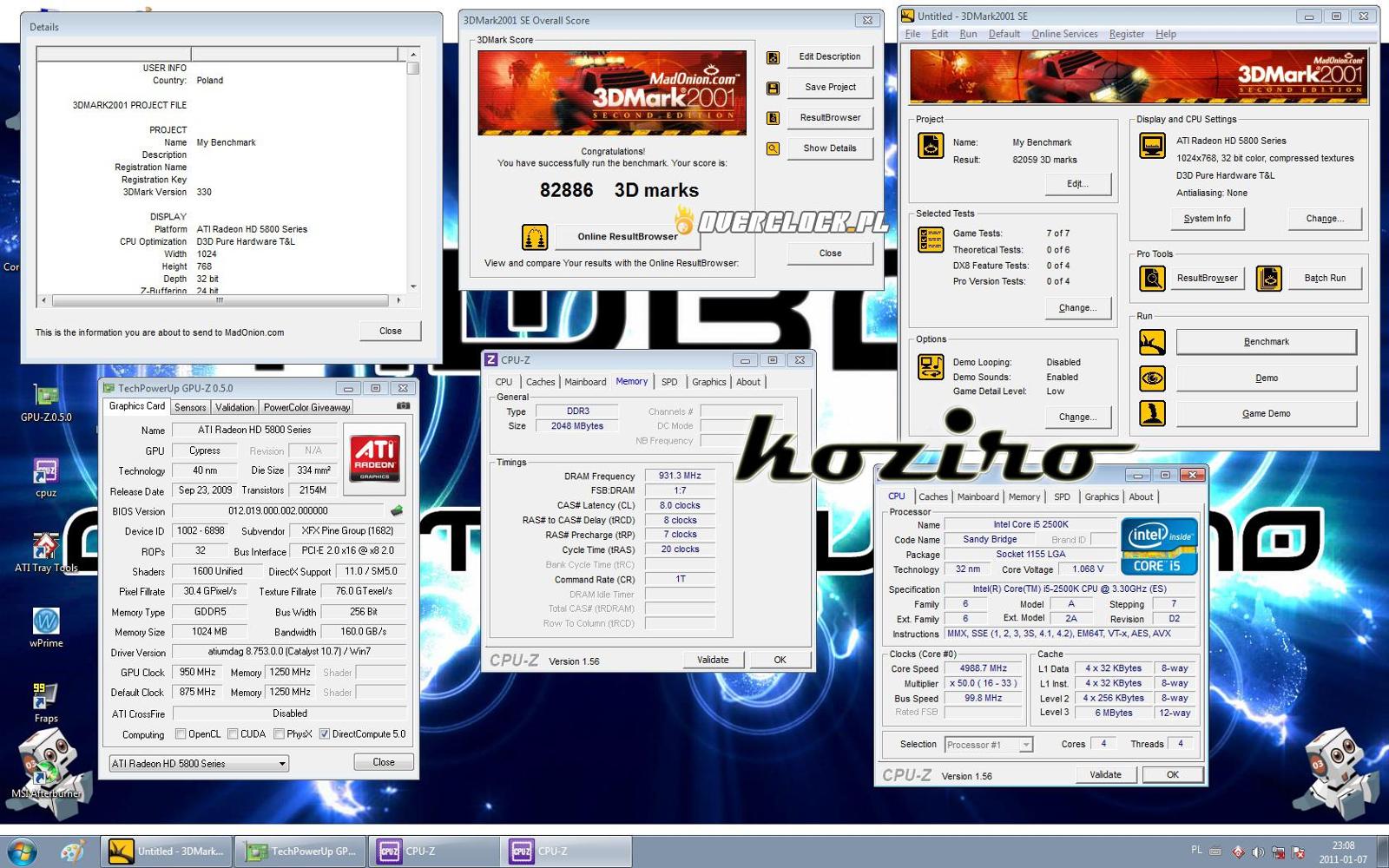Click the Details window vertical scrollbar thumb
This screenshot has width=1389, height=868.
point(413,69)
